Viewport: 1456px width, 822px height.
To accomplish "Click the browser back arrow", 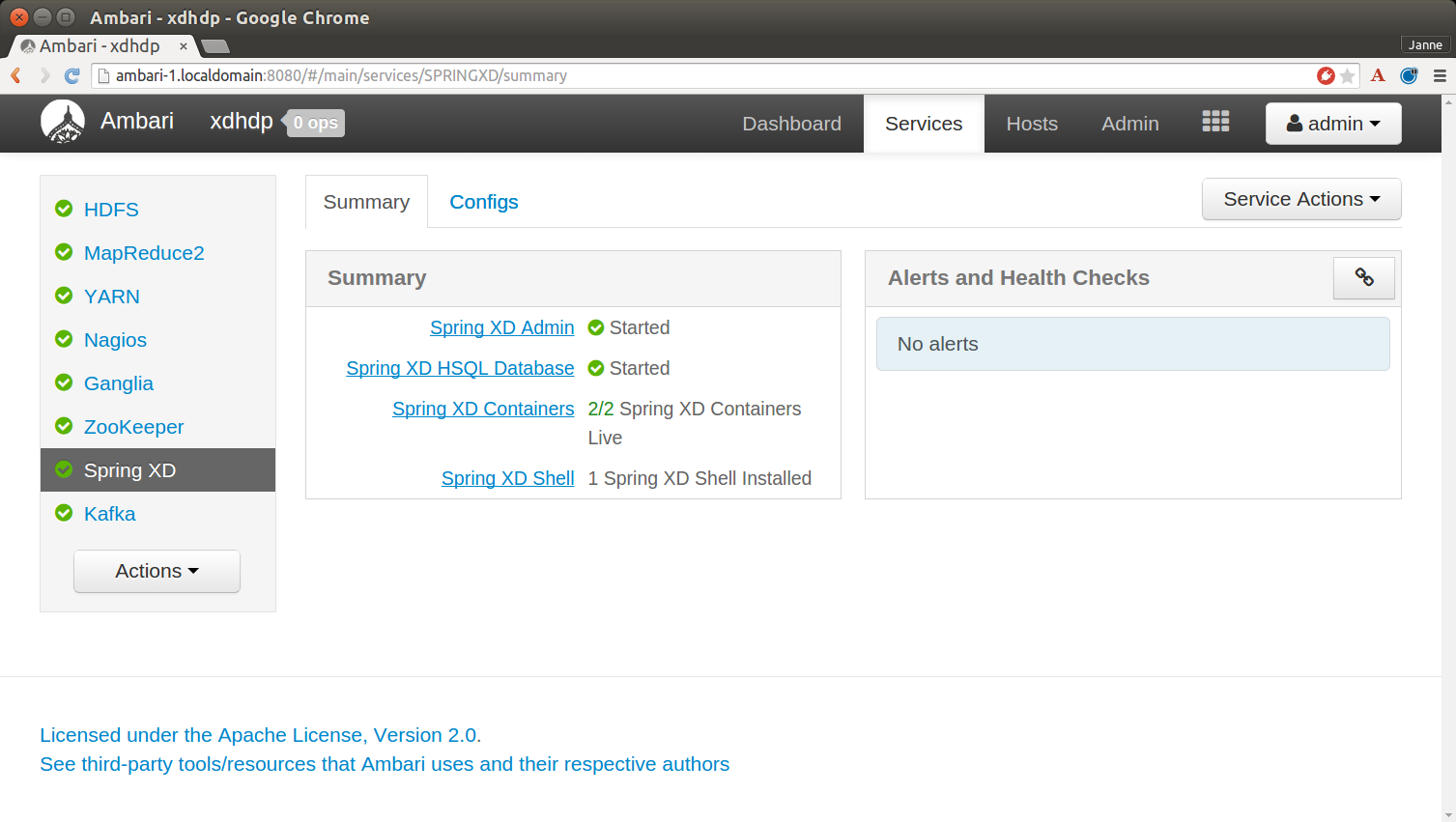I will click(16, 75).
